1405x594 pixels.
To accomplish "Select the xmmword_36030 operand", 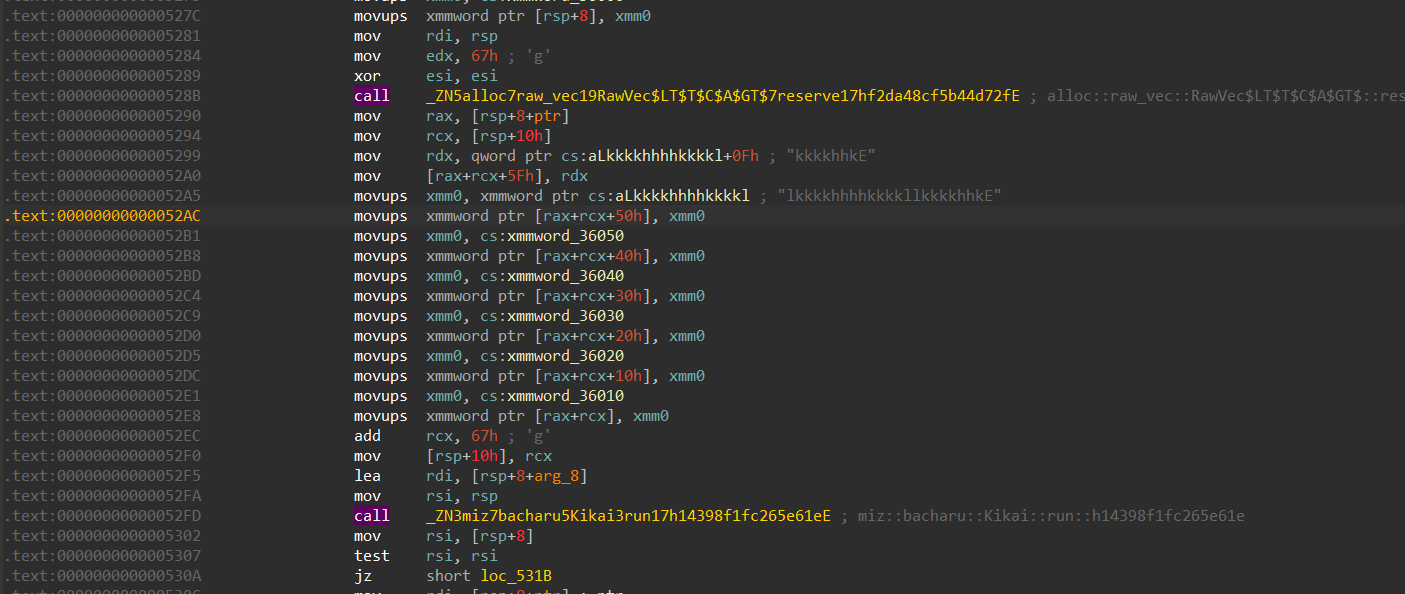I will click(x=566, y=316).
